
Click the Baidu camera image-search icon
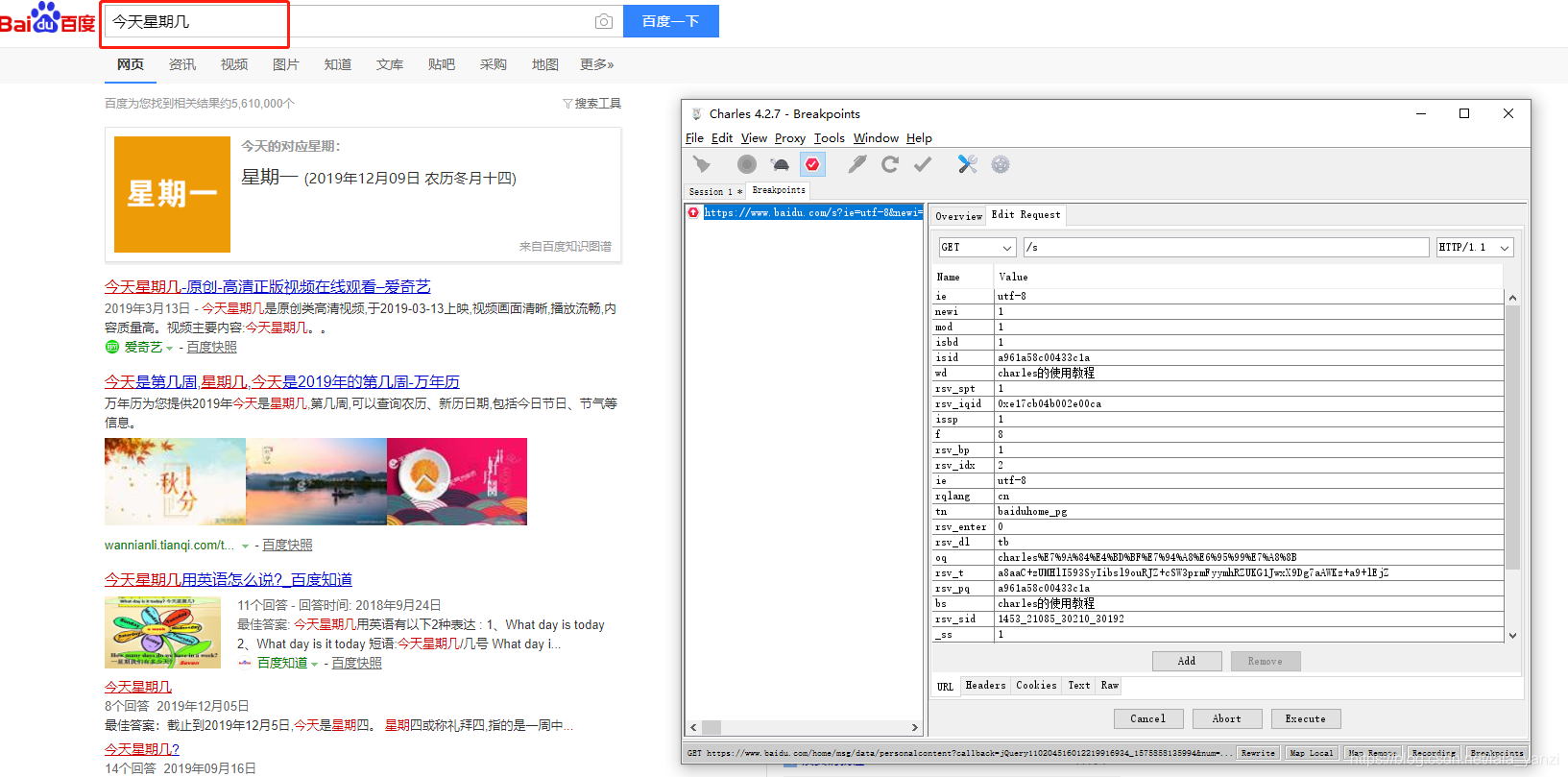(x=603, y=21)
